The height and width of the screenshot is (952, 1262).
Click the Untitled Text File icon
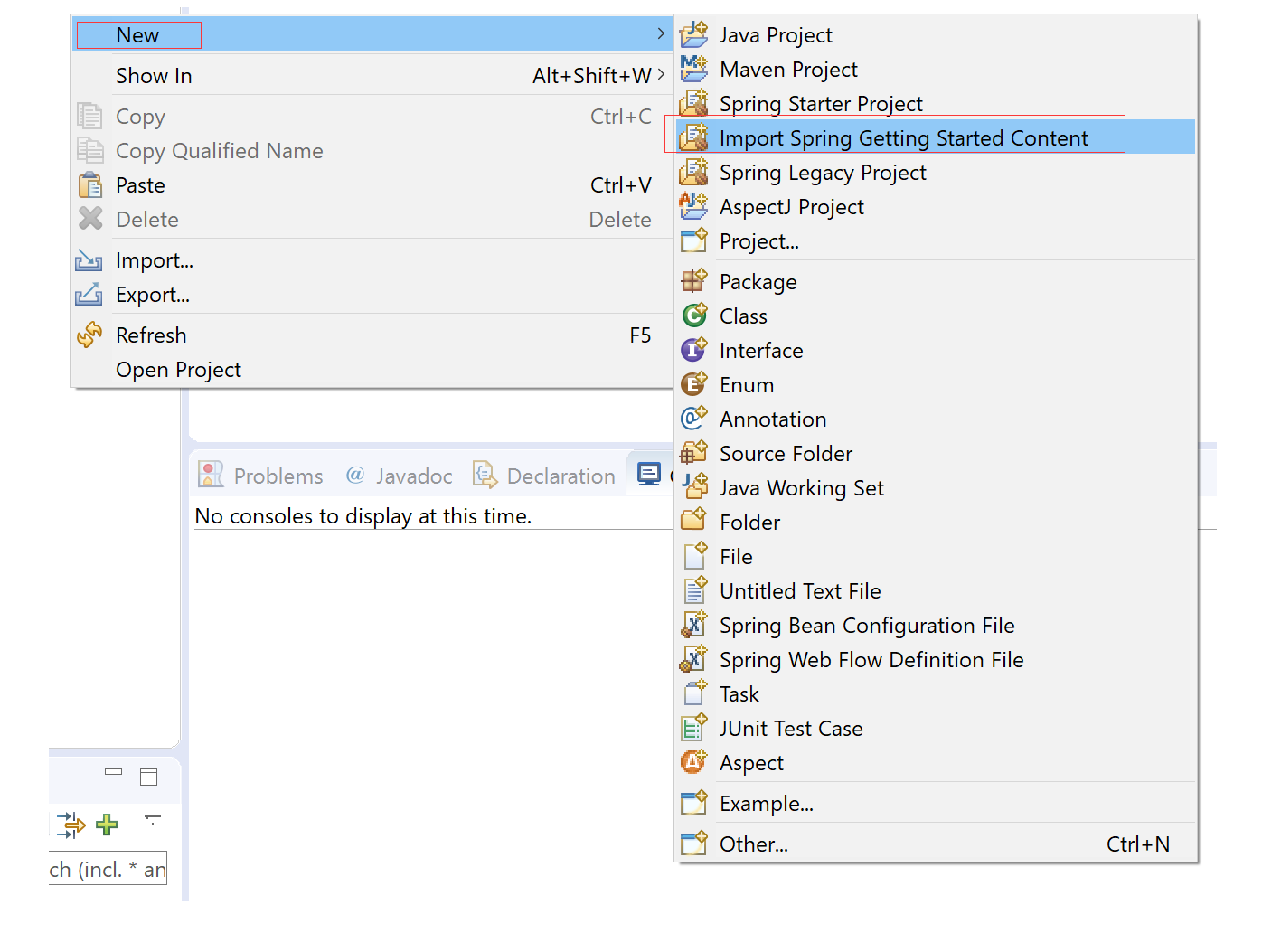coord(694,590)
